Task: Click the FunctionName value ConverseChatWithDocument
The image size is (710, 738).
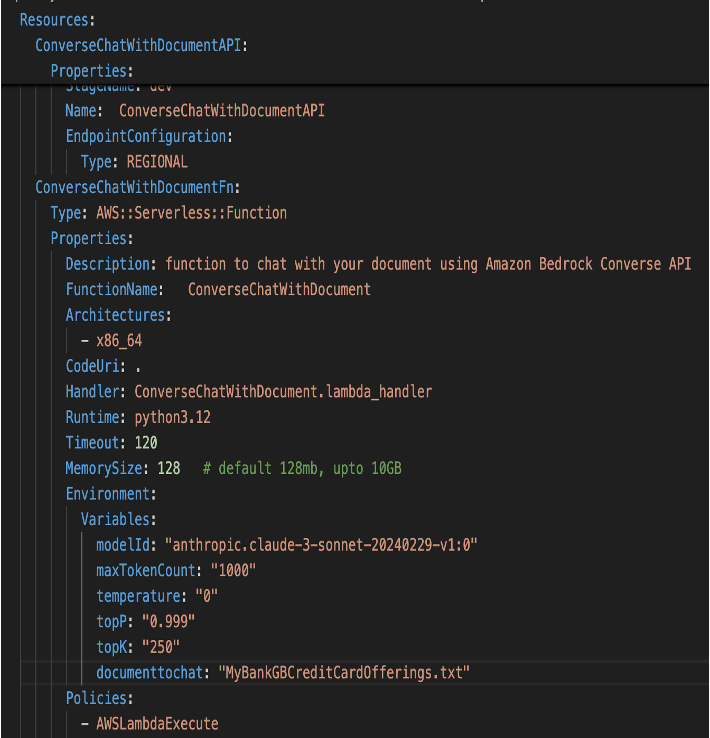Action: click(279, 289)
